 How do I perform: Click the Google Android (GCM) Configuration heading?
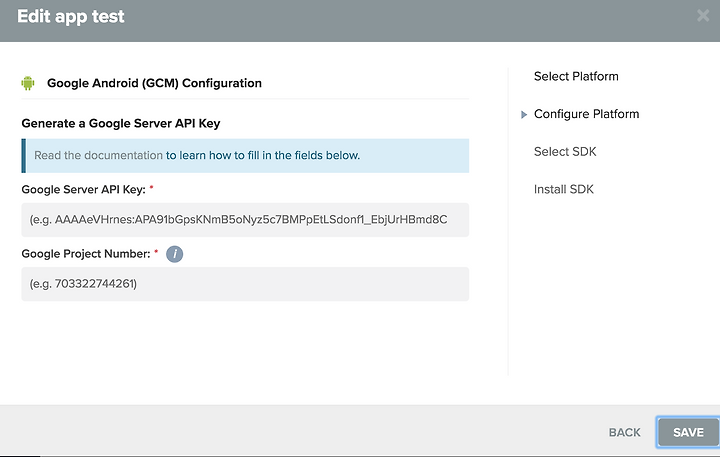[x=154, y=83]
